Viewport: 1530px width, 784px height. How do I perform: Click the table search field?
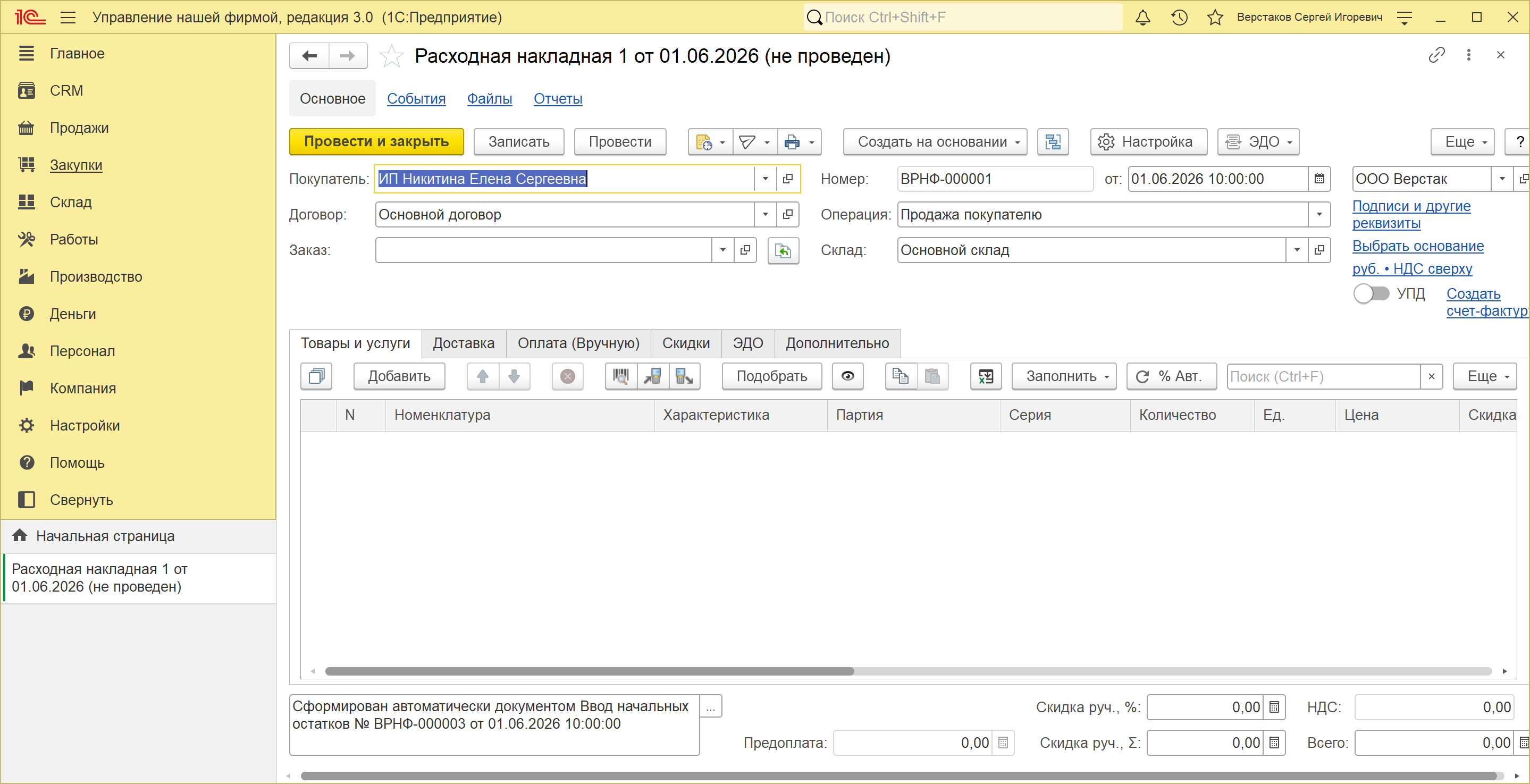pyautogui.click(x=1324, y=376)
